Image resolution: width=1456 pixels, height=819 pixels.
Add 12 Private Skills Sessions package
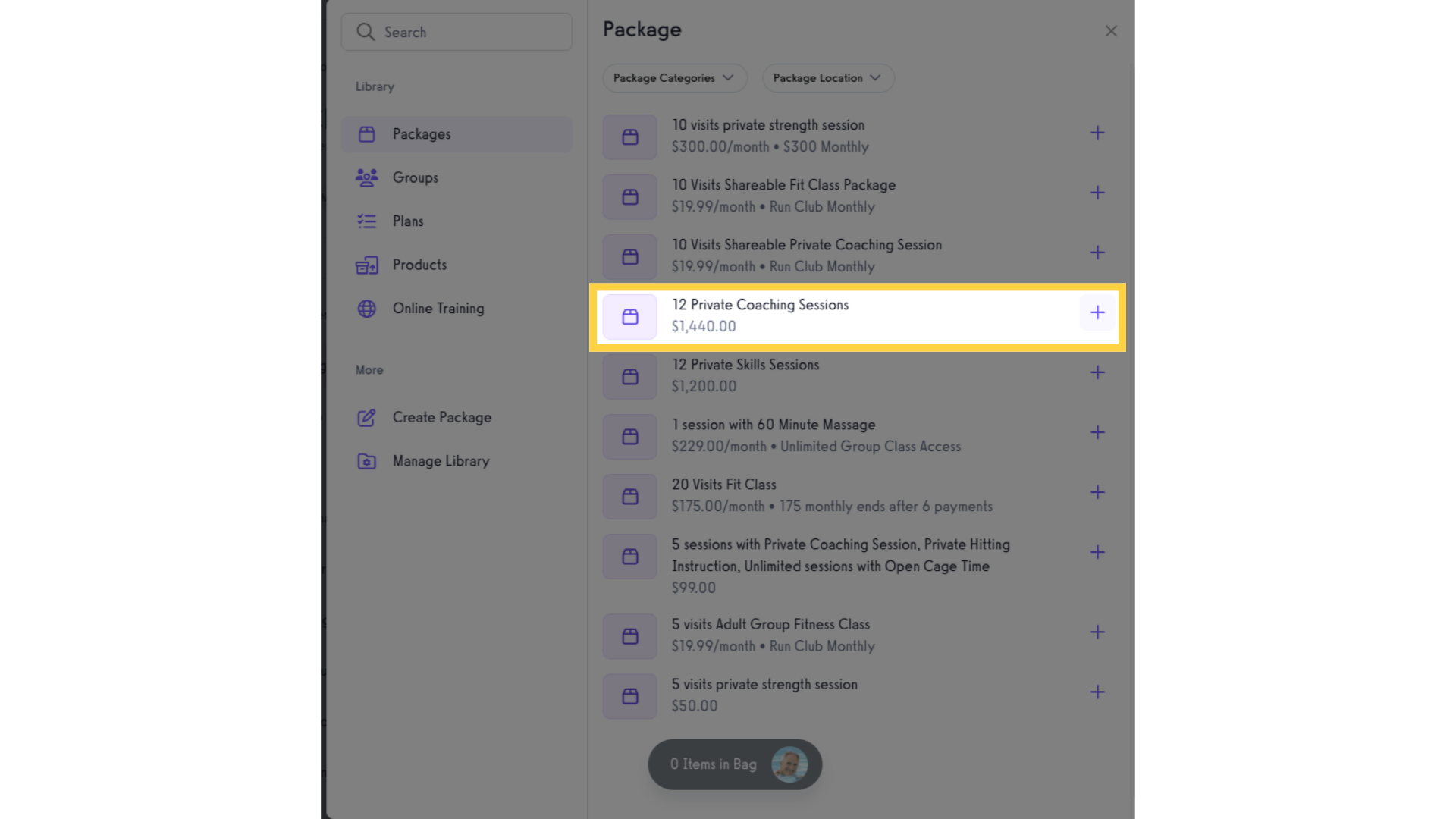pos(1097,372)
